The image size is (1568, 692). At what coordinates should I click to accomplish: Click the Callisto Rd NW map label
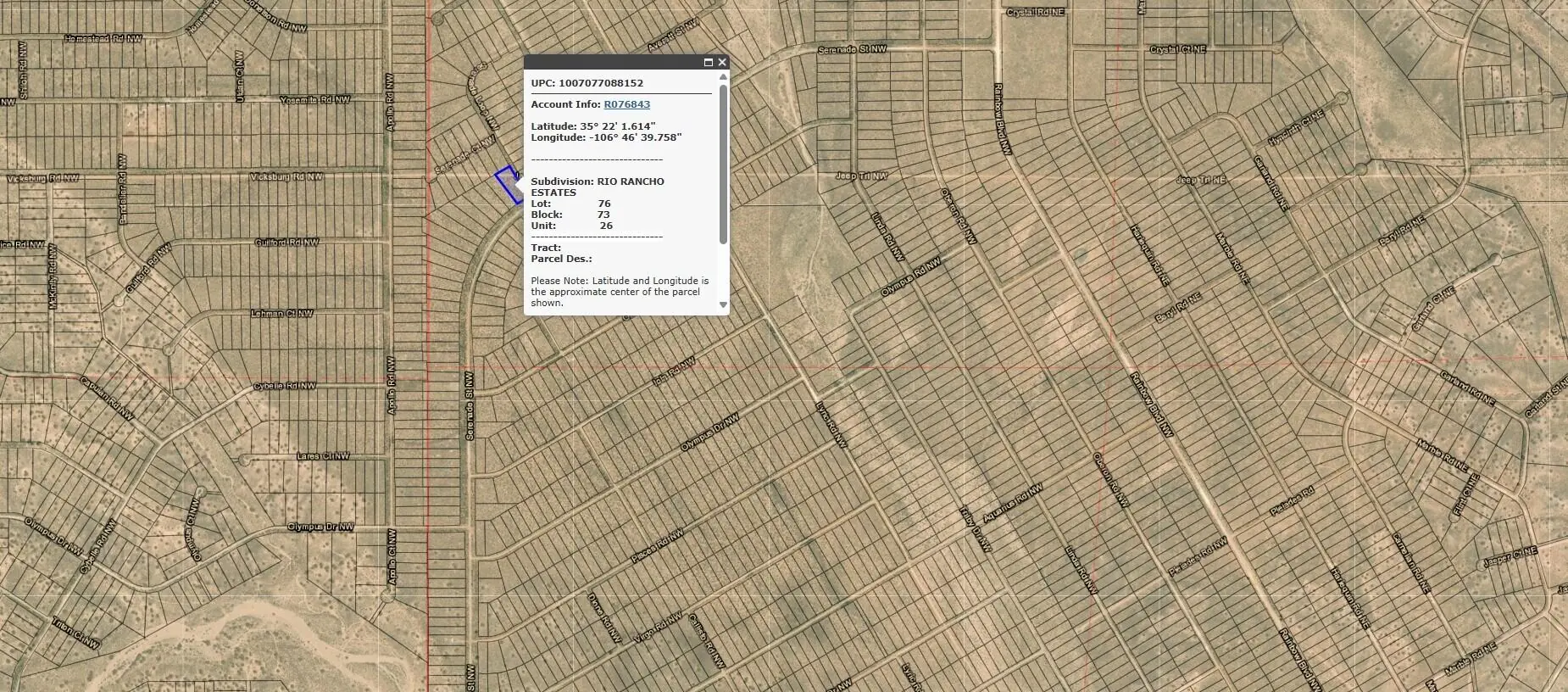coord(705,641)
